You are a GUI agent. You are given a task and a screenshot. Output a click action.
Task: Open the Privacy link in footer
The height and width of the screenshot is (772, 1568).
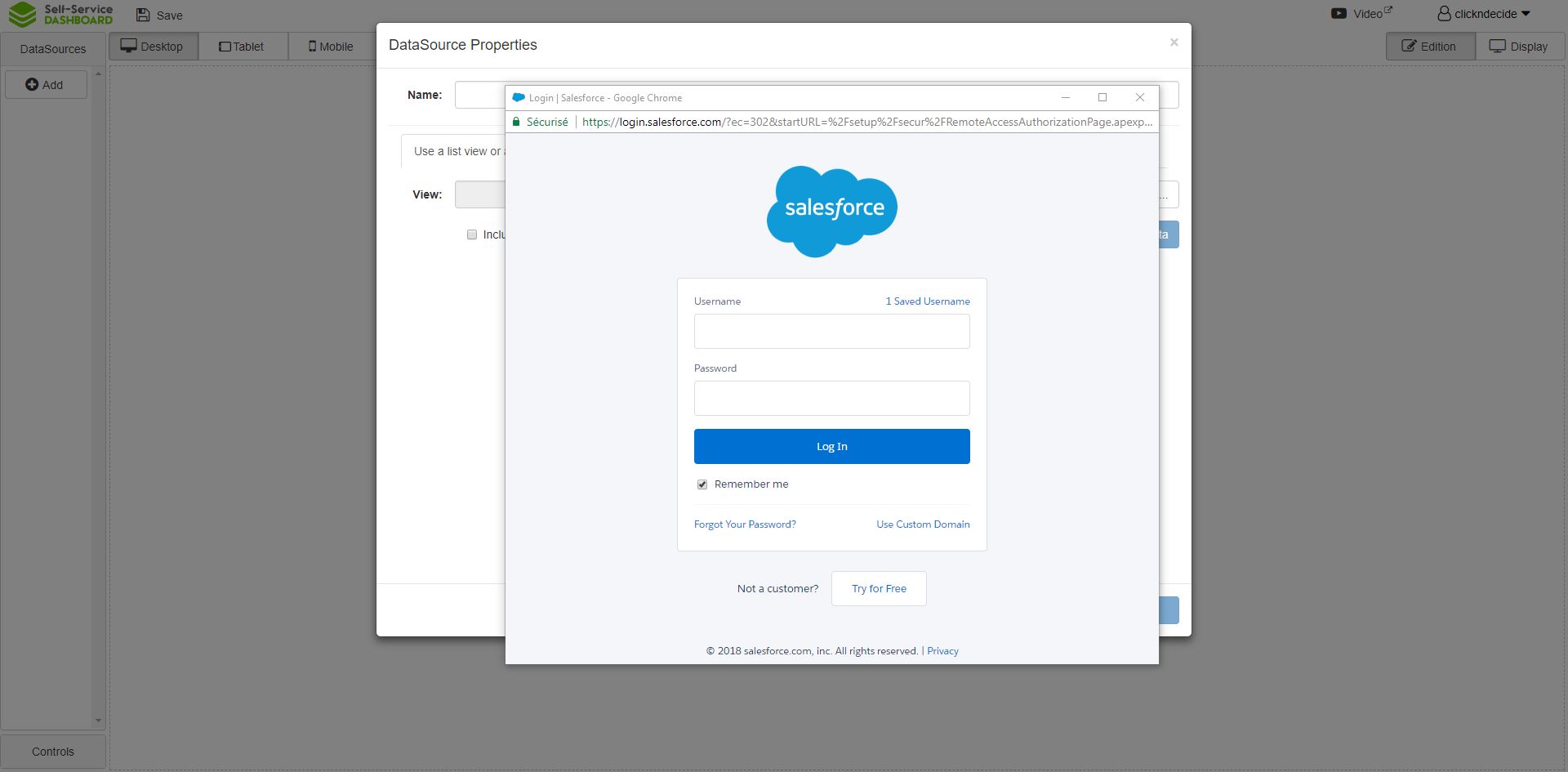(x=942, y=651)
